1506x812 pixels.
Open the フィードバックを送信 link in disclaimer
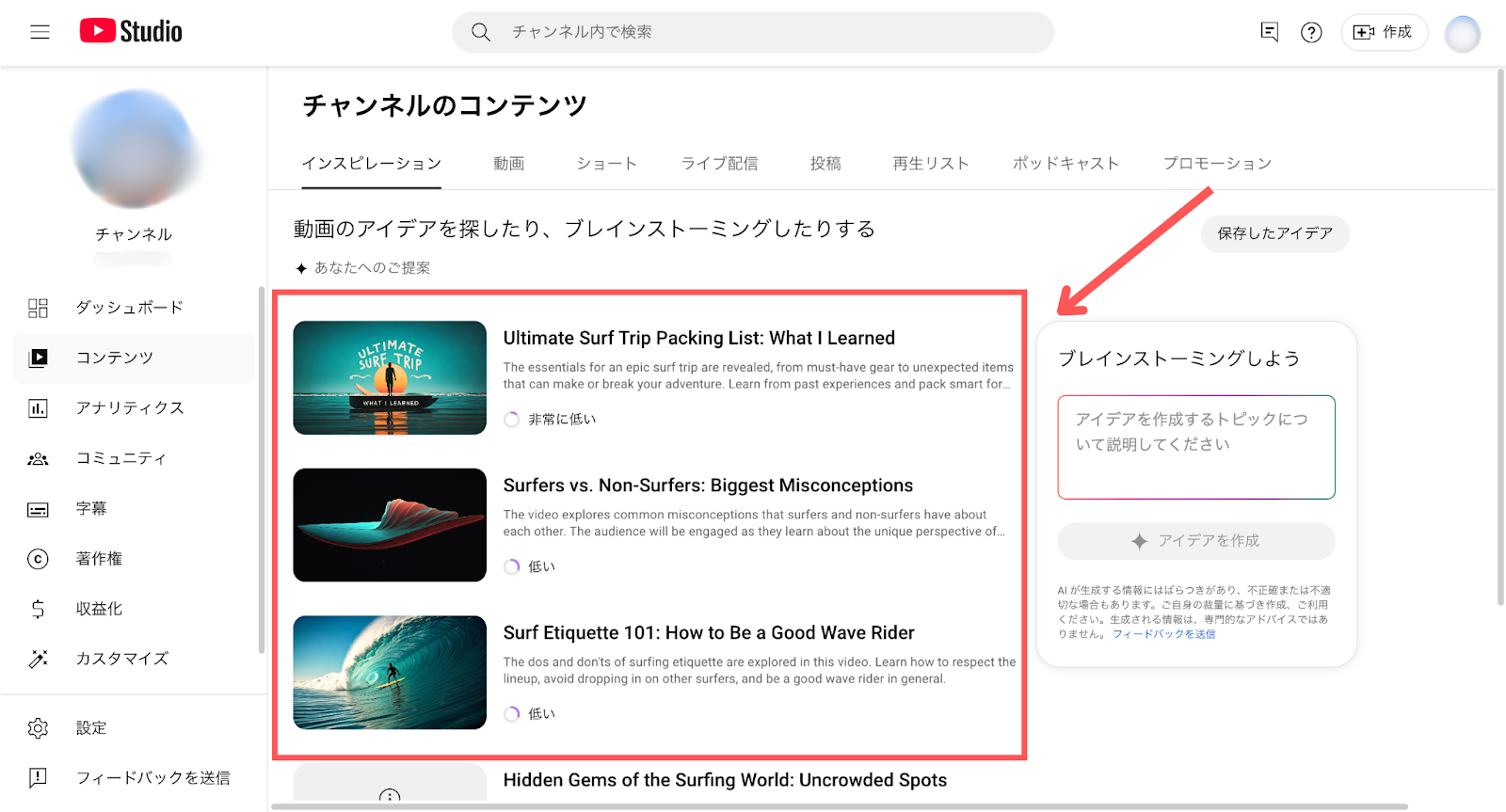[1163, 634]
